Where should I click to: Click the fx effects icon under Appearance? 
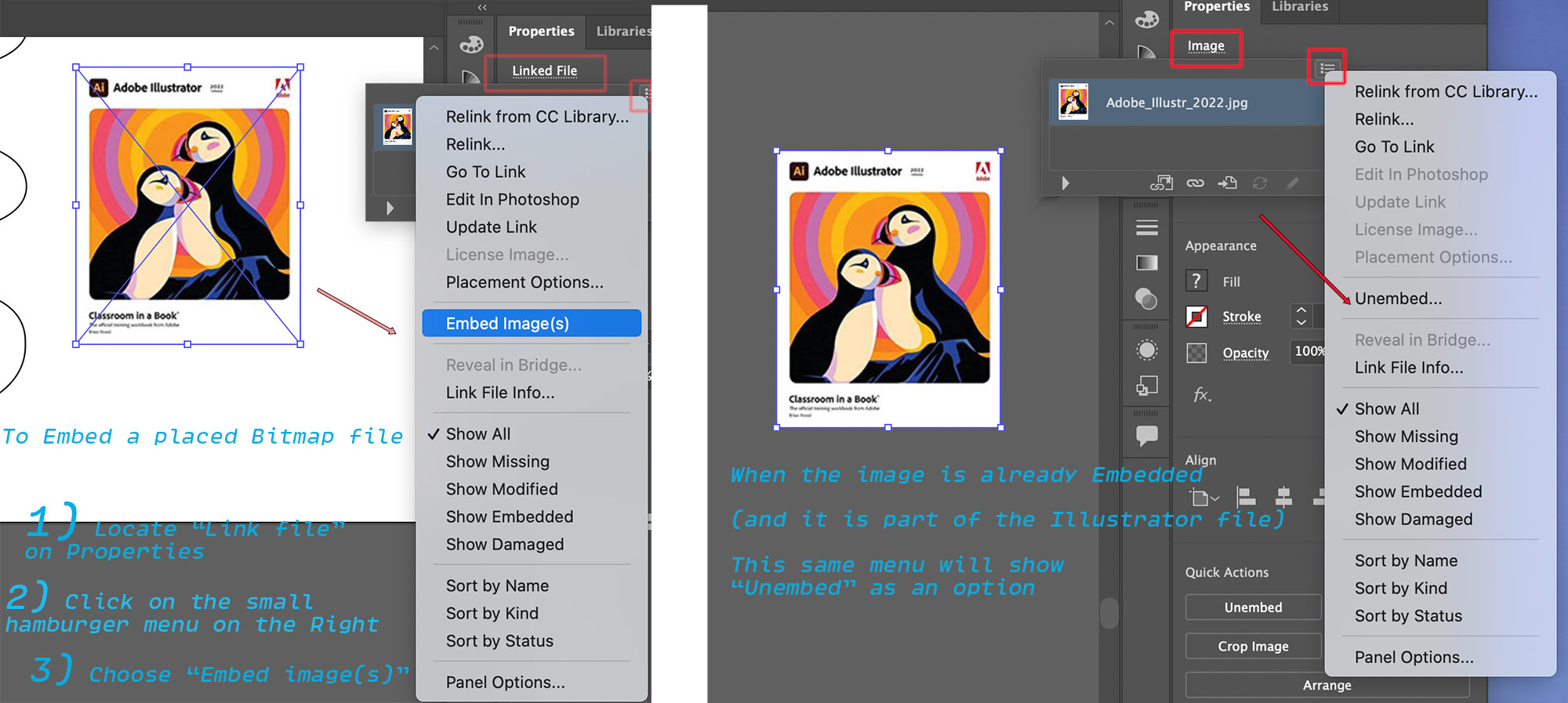click(1201, 395)
